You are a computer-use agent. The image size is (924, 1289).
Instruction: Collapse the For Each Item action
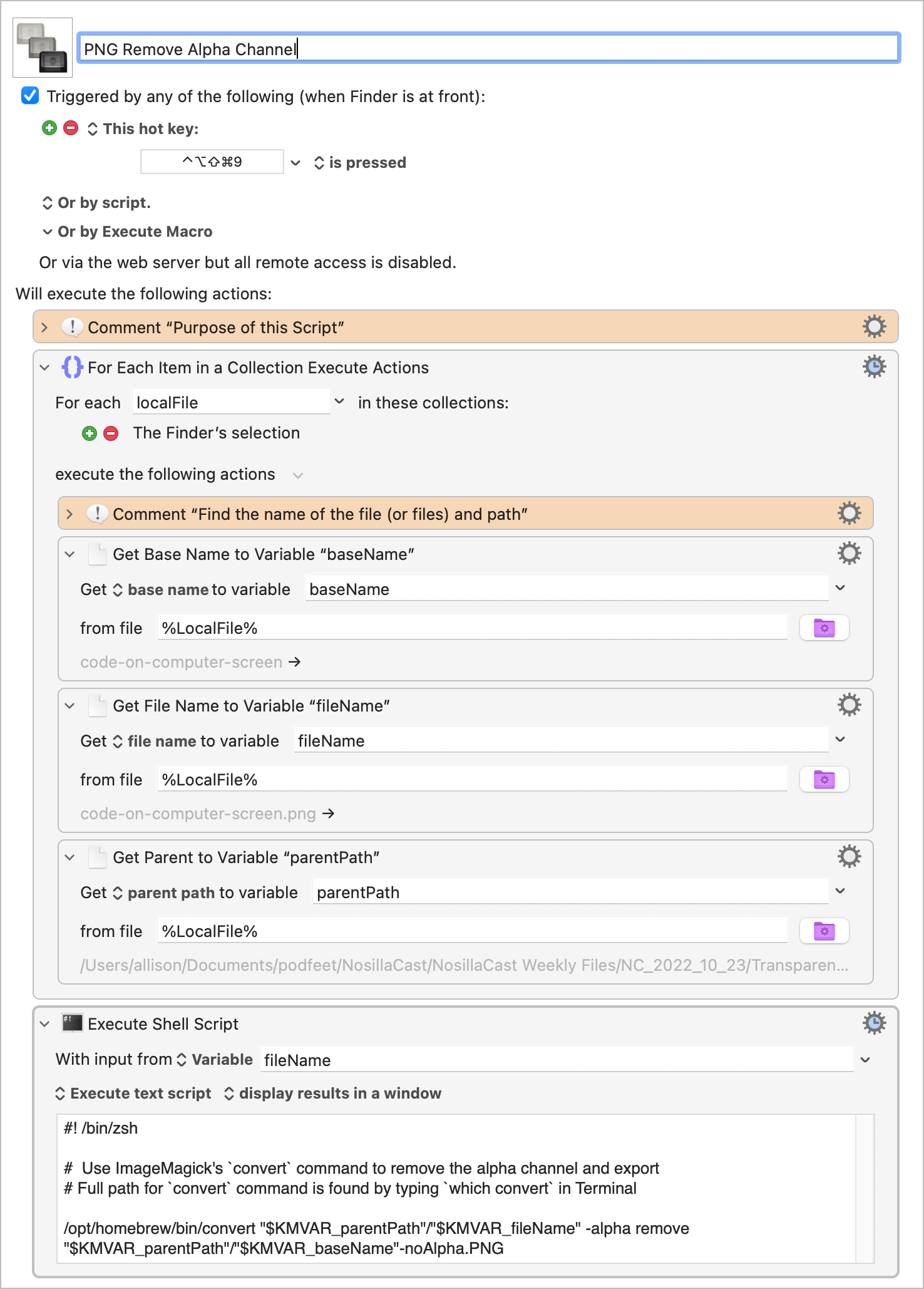[x=44, y=368]
